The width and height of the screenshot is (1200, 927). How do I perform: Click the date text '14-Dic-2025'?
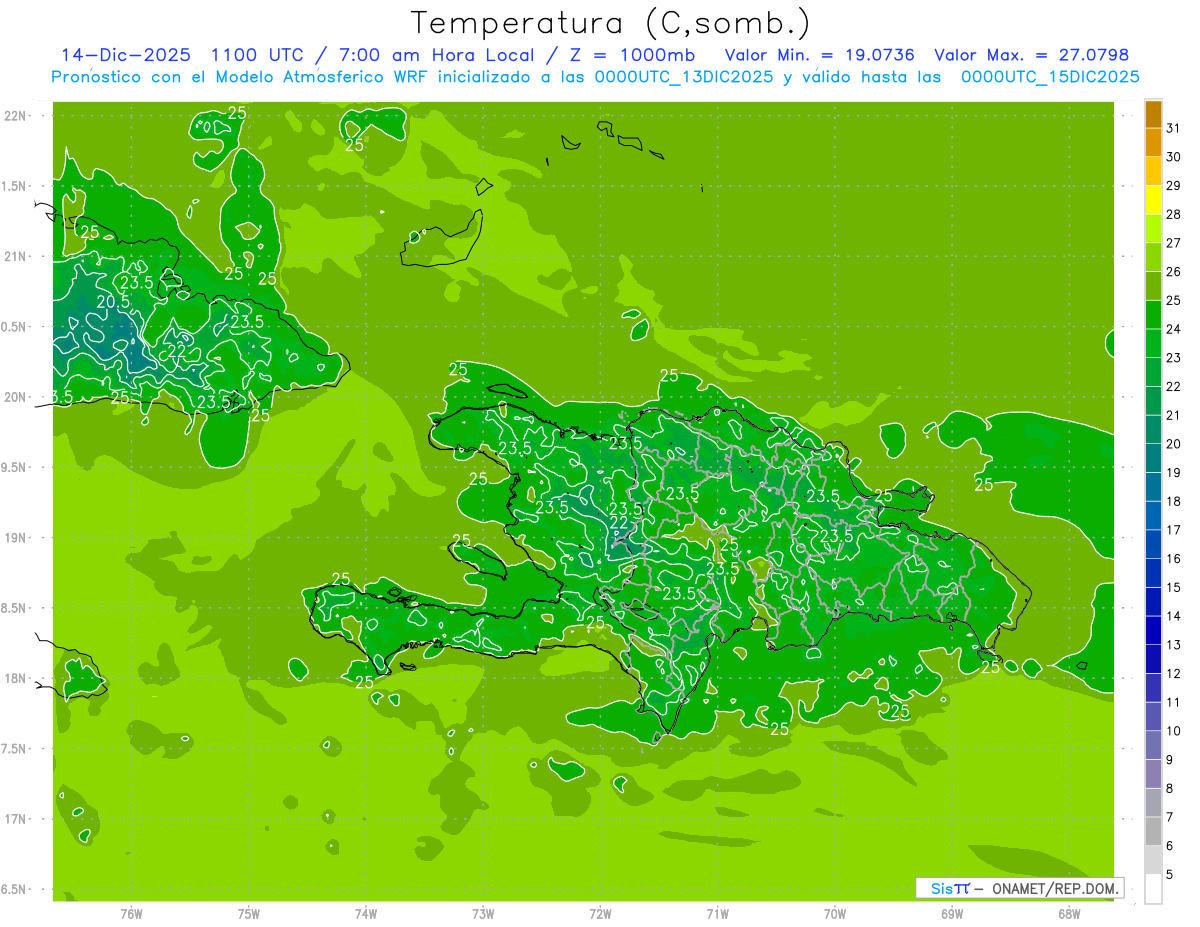[126, 55]
